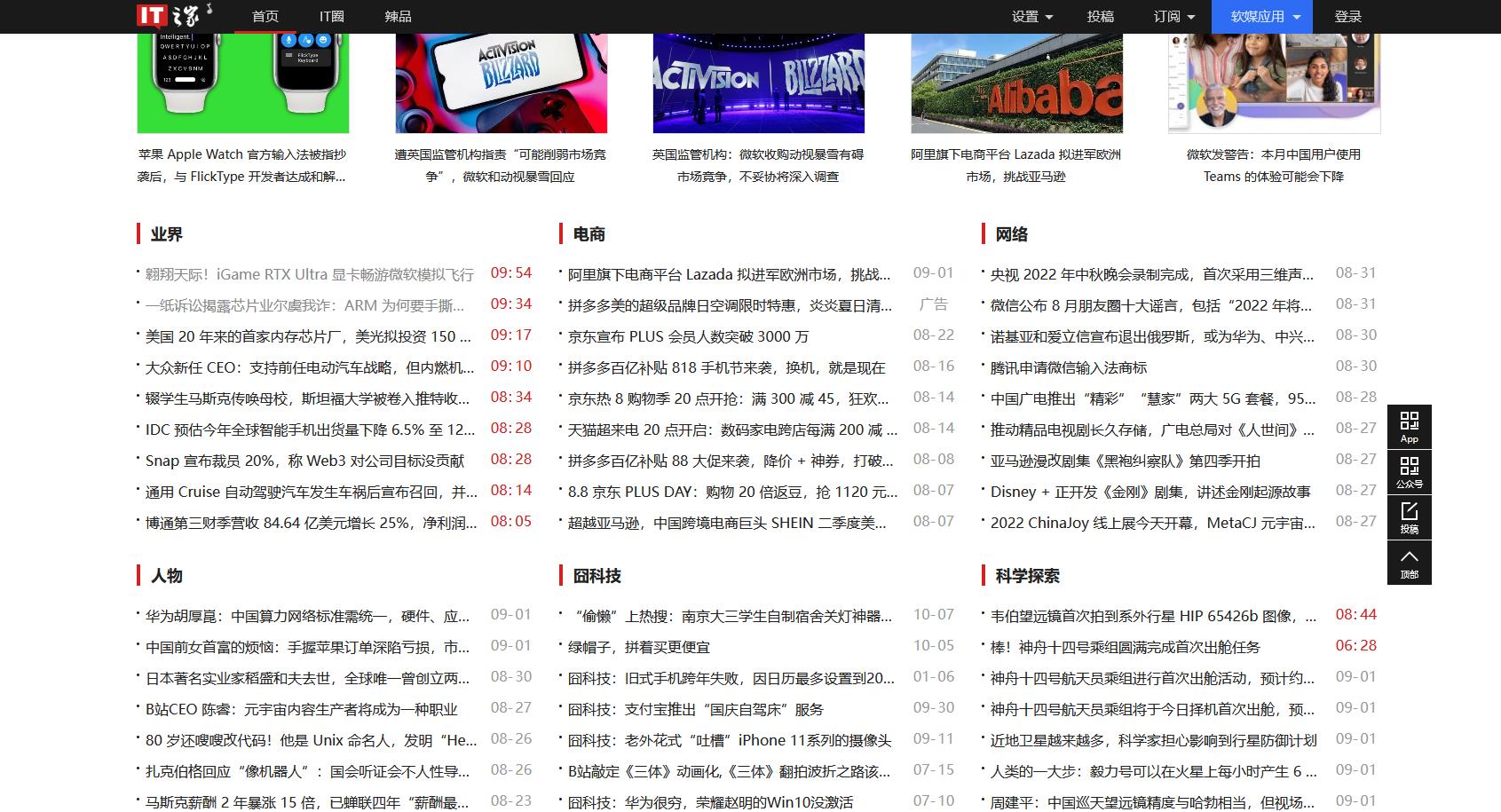The height and width of the screenshot is (812, 1501).
Task: Expand the 订阅 dropdown
Action: click(x=1174, y=17)
